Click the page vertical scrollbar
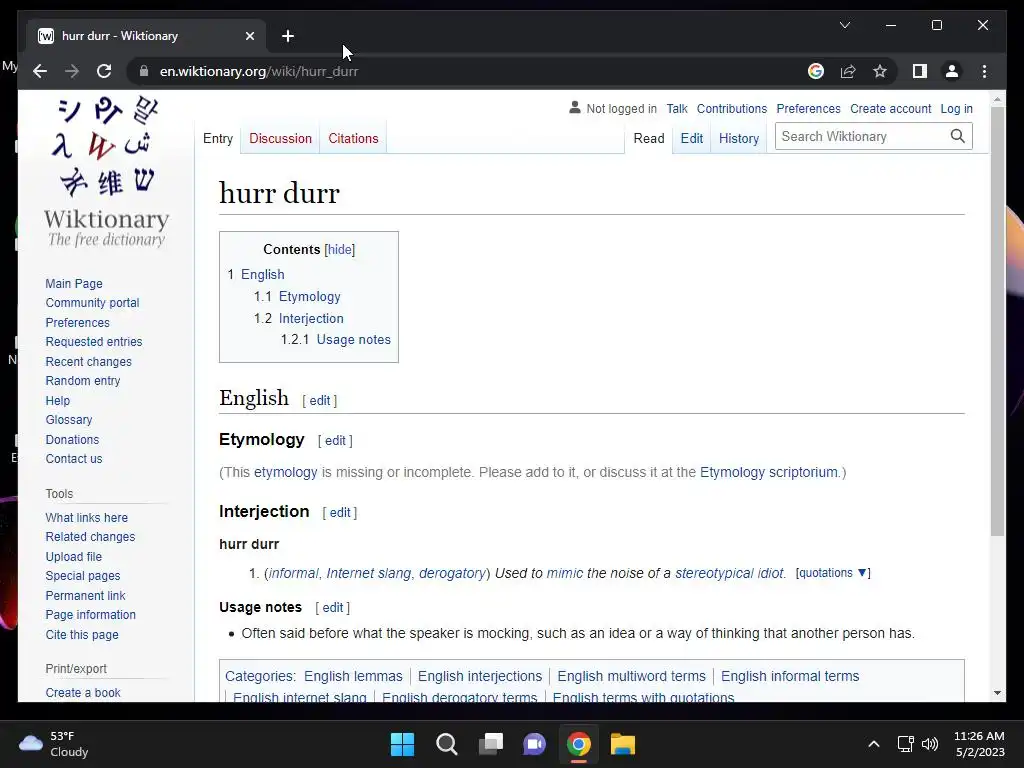Image resolution: width=1024 pixels, height=768 pixels. click(997, 321)
